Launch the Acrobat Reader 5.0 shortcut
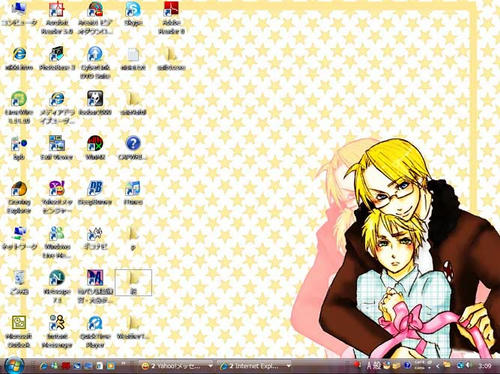The image size is (500, 374). point(57,17)
